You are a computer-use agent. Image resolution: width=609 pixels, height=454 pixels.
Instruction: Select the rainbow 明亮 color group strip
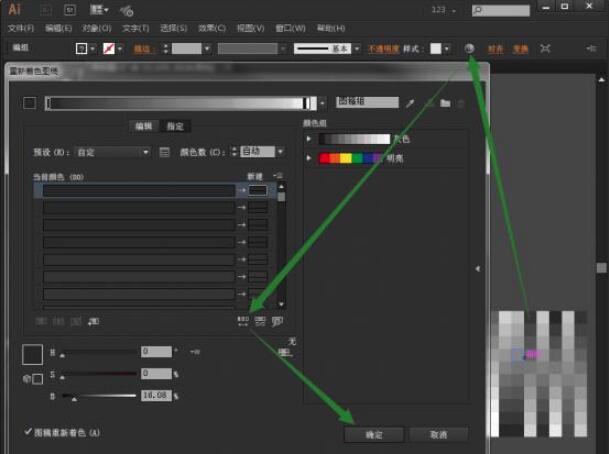click(x=350, y=158)
